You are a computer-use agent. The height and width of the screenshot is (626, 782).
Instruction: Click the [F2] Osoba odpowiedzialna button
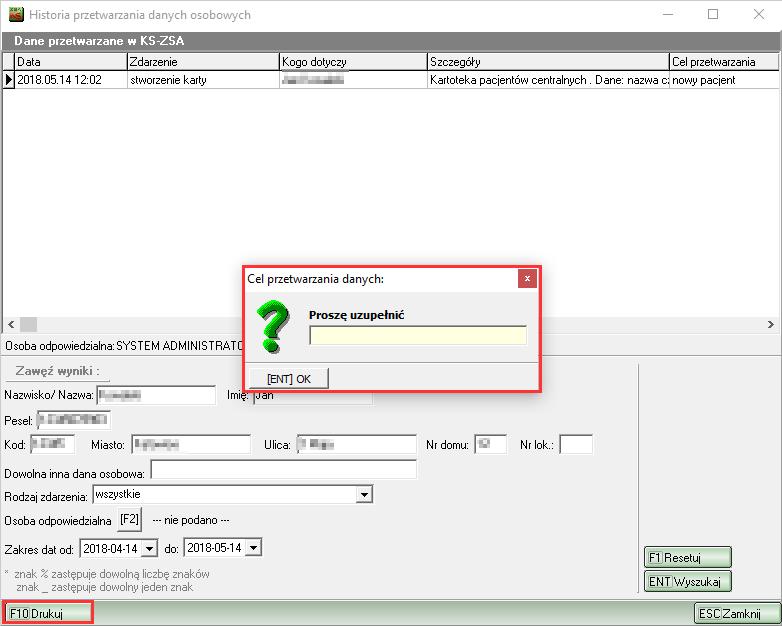point(129,520)
